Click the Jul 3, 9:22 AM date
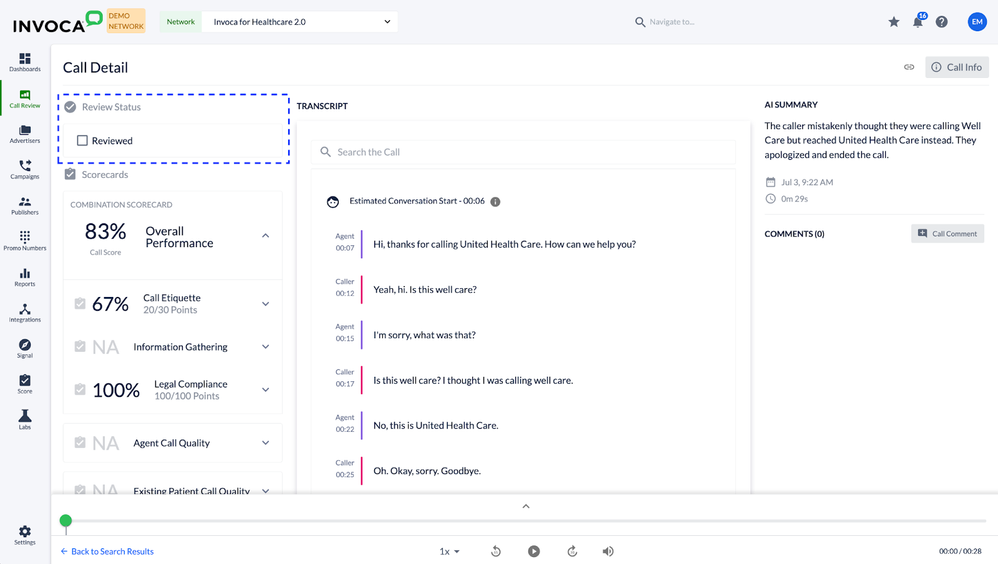The height and width of the screenshot is (564, 998). point(807,182)
